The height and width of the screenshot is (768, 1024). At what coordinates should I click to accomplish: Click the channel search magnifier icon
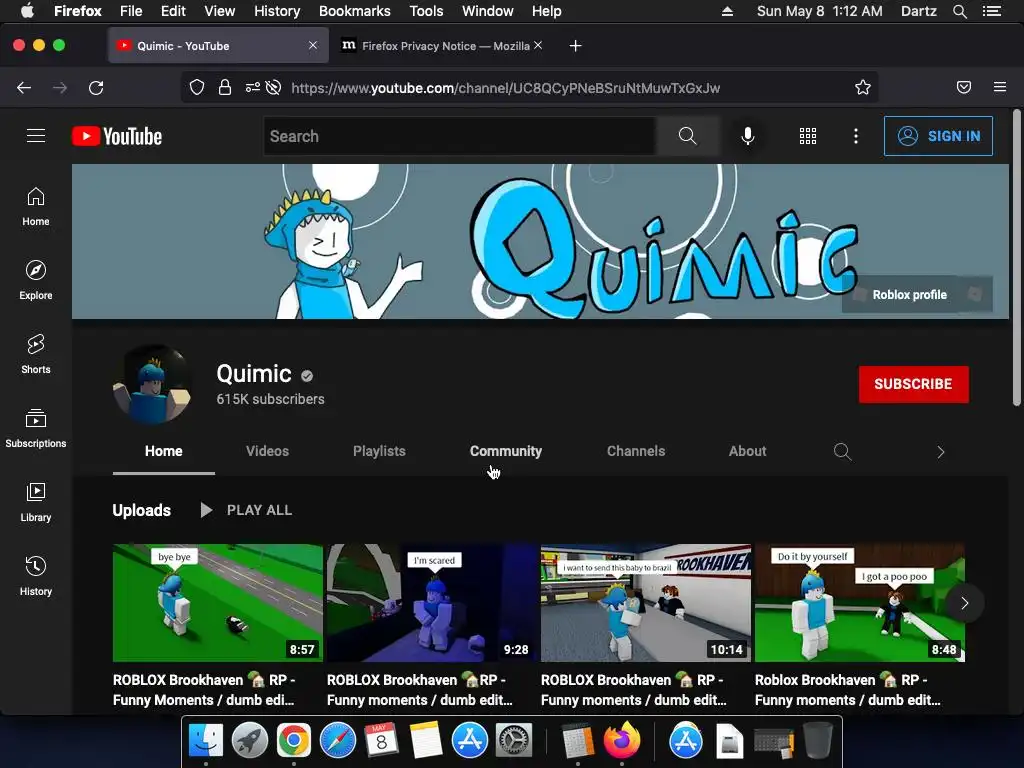(x=842, y=451)
